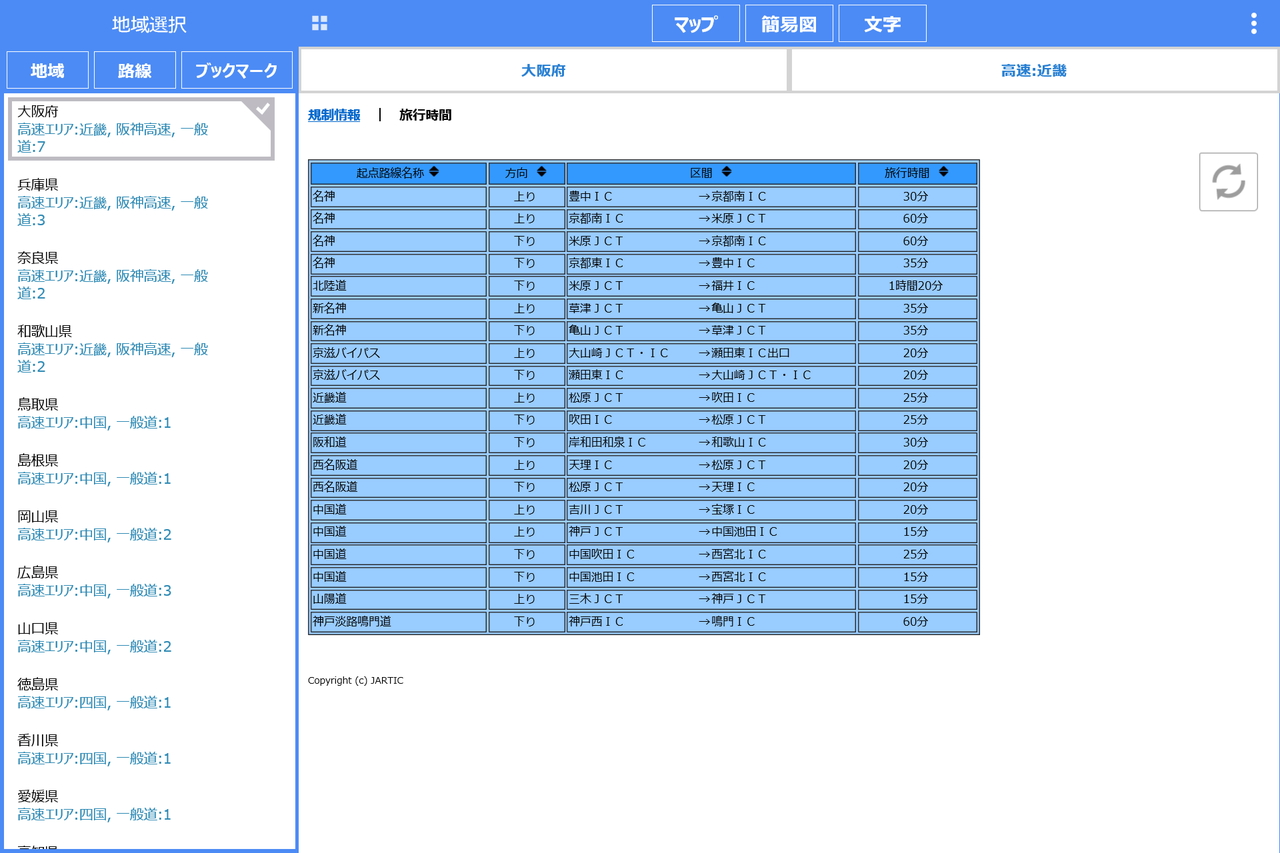Open the 規制情報 link
Viewport: 1280px width, 853px height.
(x=333, y=115)
